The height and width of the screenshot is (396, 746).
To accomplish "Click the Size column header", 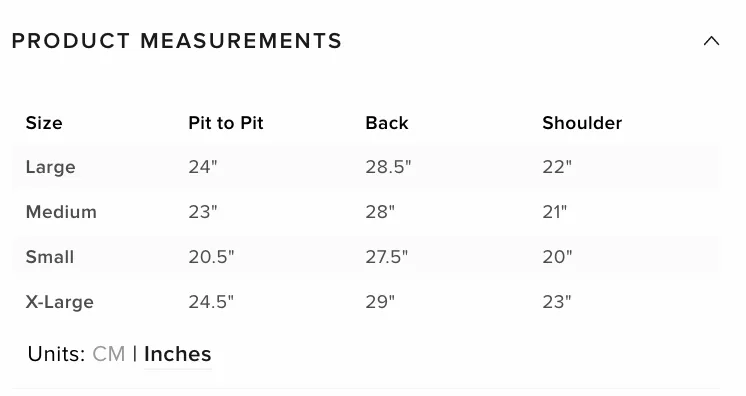I will pyautogui.click(x=44, y=123).
